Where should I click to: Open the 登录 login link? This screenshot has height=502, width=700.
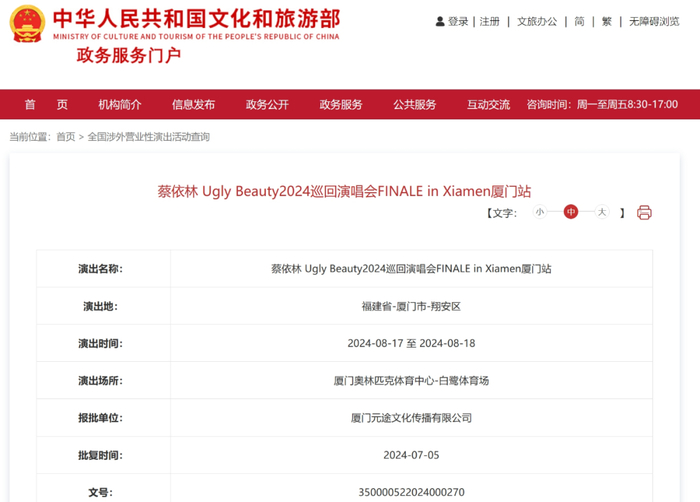point(458,21)
